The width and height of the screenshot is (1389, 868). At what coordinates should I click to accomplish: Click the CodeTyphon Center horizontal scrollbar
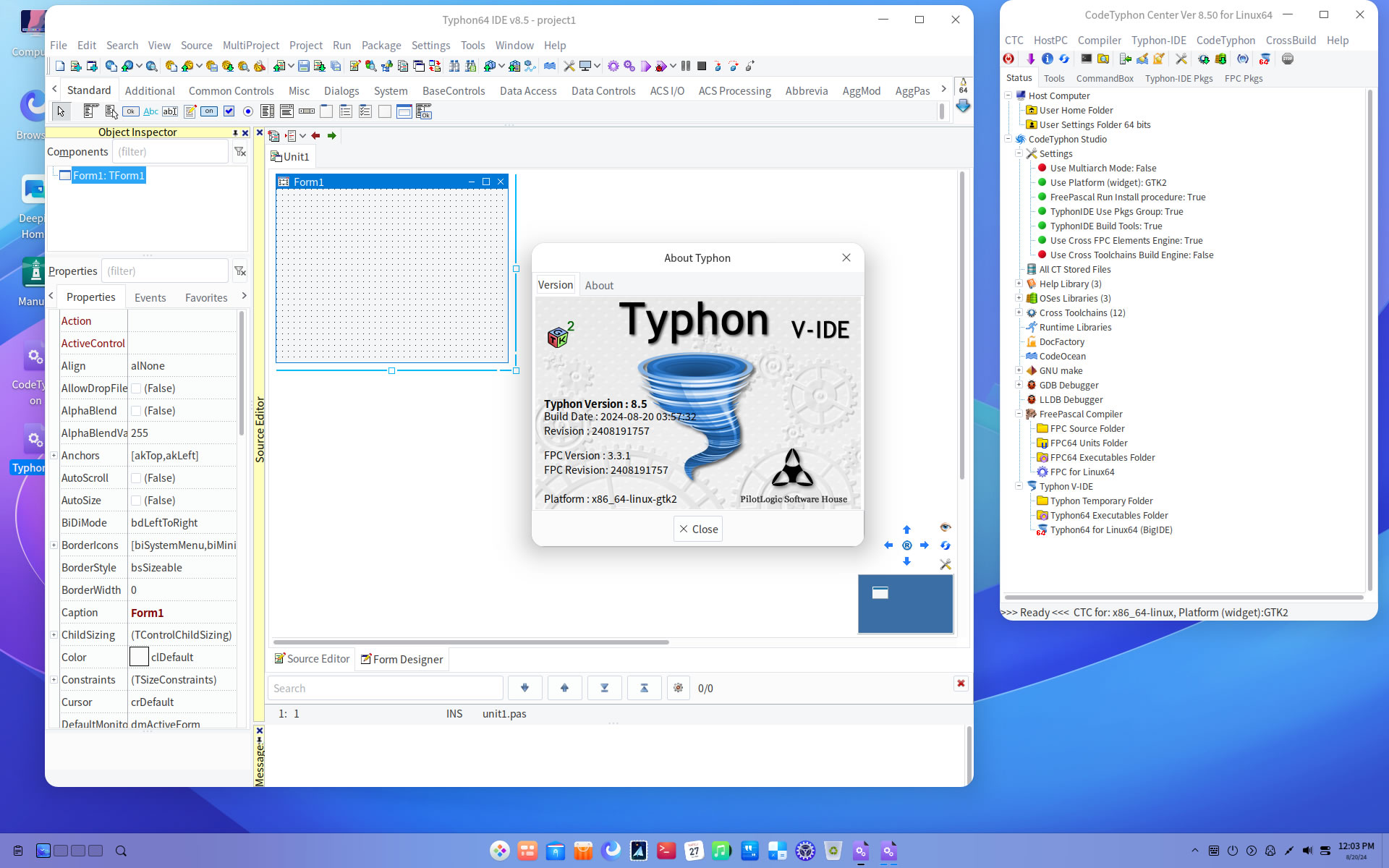tap(1184, 597)
